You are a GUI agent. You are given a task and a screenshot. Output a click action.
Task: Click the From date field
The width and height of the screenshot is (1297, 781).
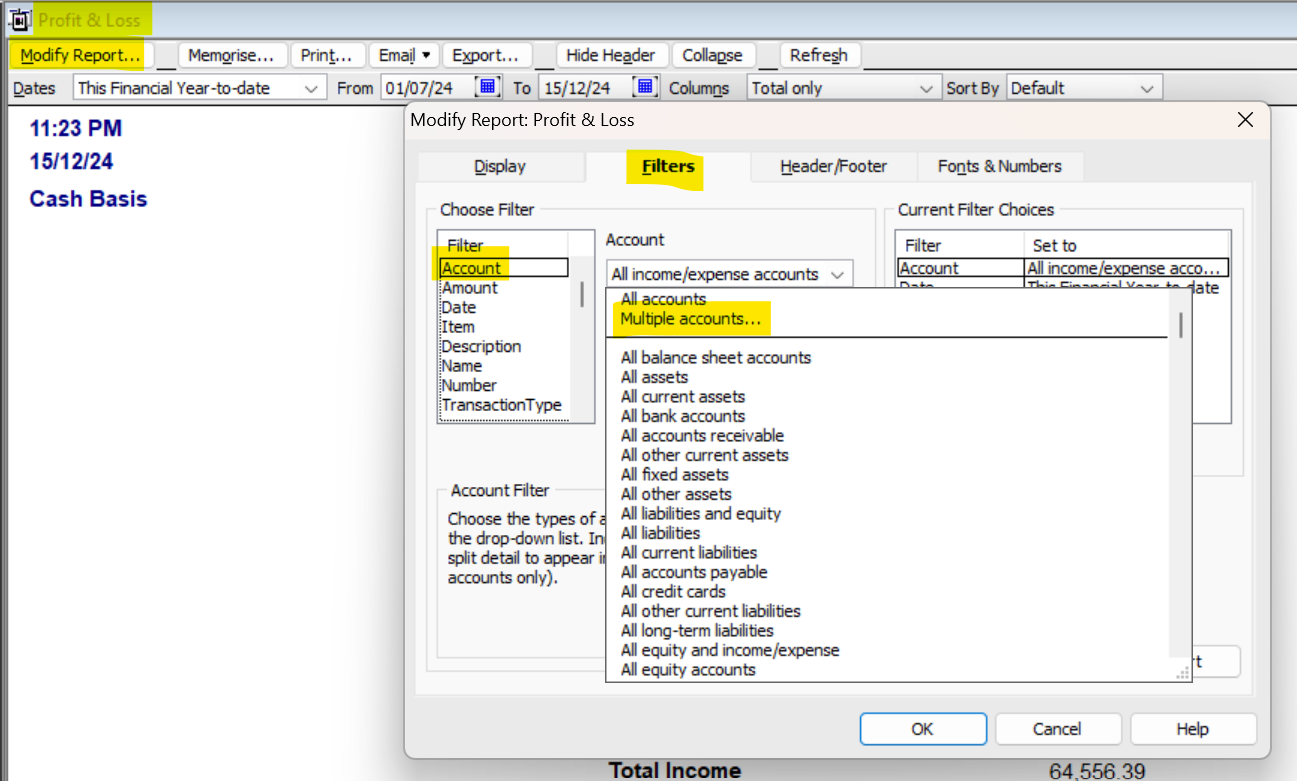(x=427, y=88)
